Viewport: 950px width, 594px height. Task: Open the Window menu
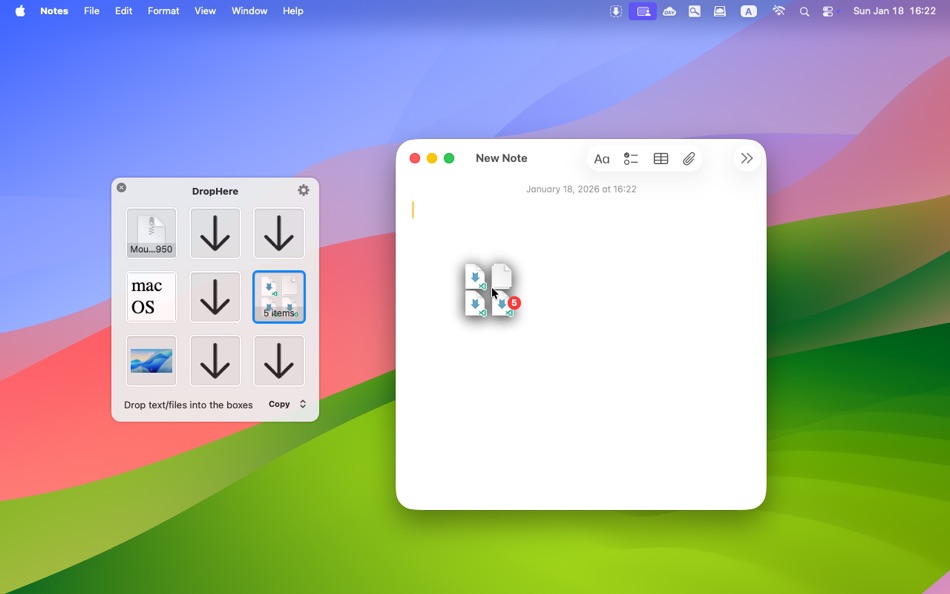[249, 11]
